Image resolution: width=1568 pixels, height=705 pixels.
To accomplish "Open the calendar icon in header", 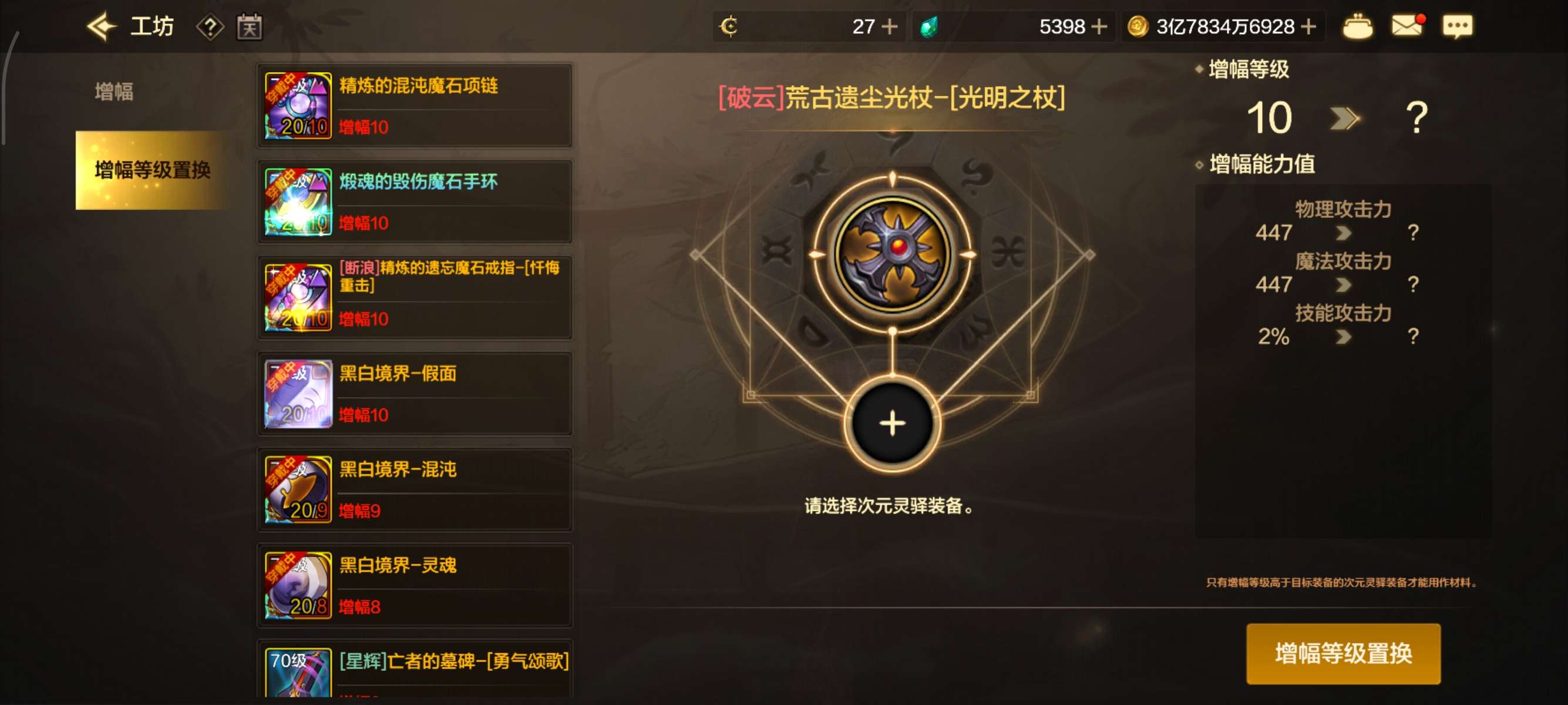I will coord(250,27).
